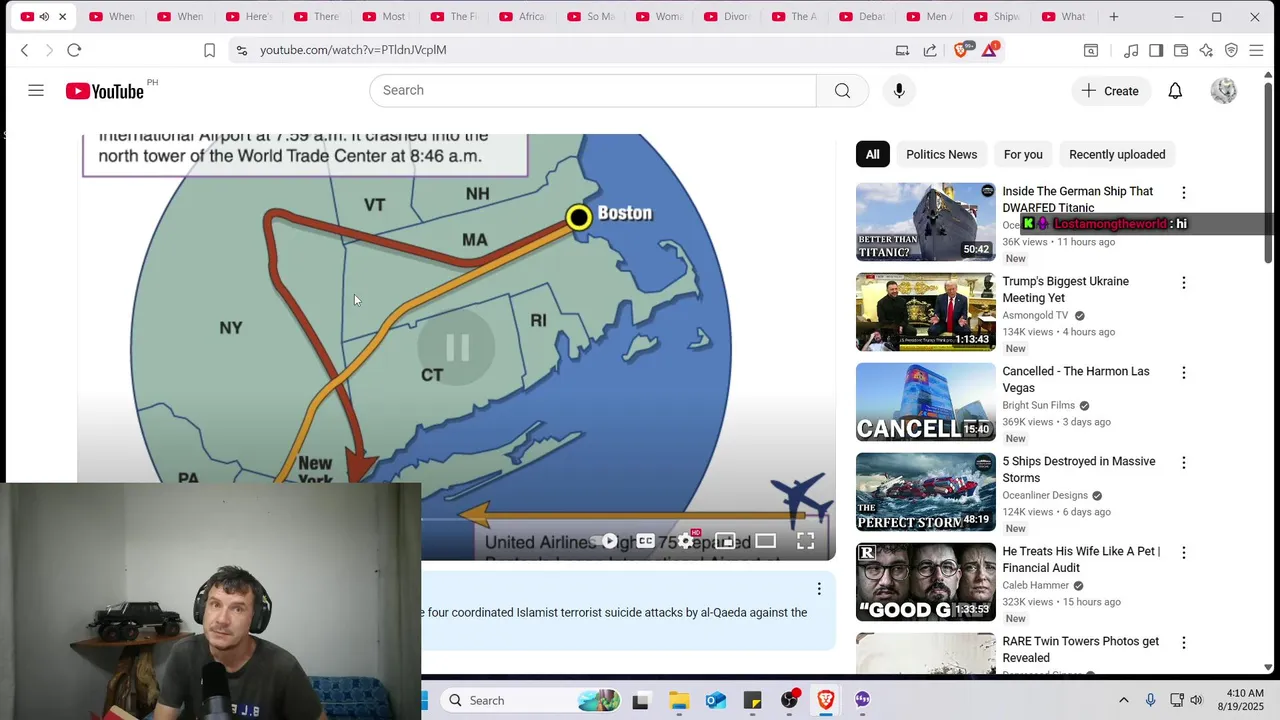Show hidden system tray icons chevron

coord(1123,700)
